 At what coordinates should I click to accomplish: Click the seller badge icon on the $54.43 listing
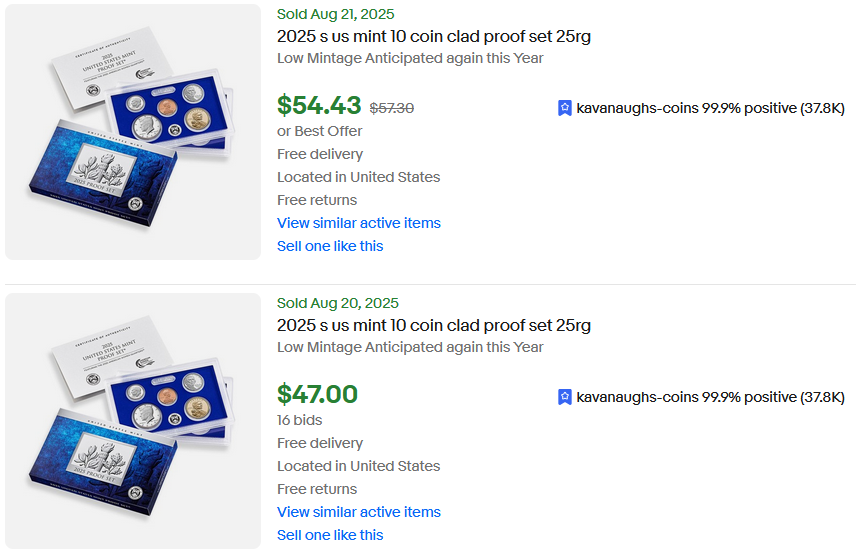[565, 108]
